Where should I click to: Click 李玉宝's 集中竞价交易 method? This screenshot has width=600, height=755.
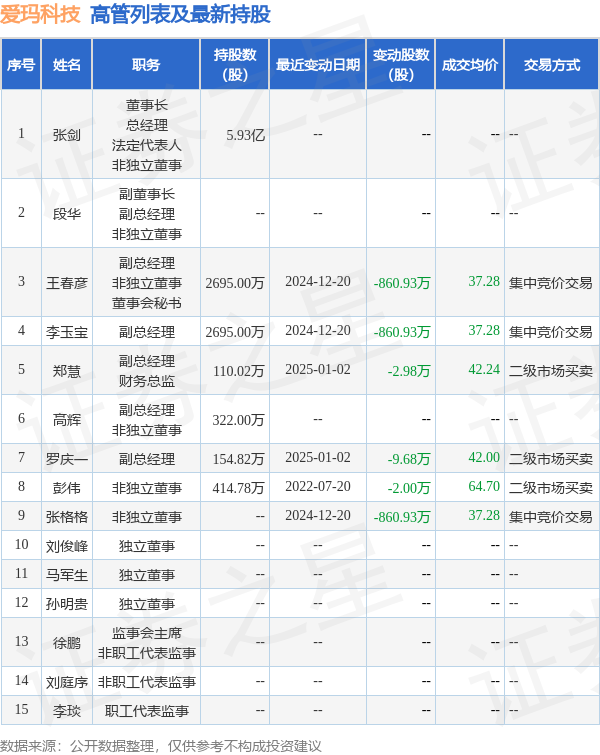pos(550,332)
